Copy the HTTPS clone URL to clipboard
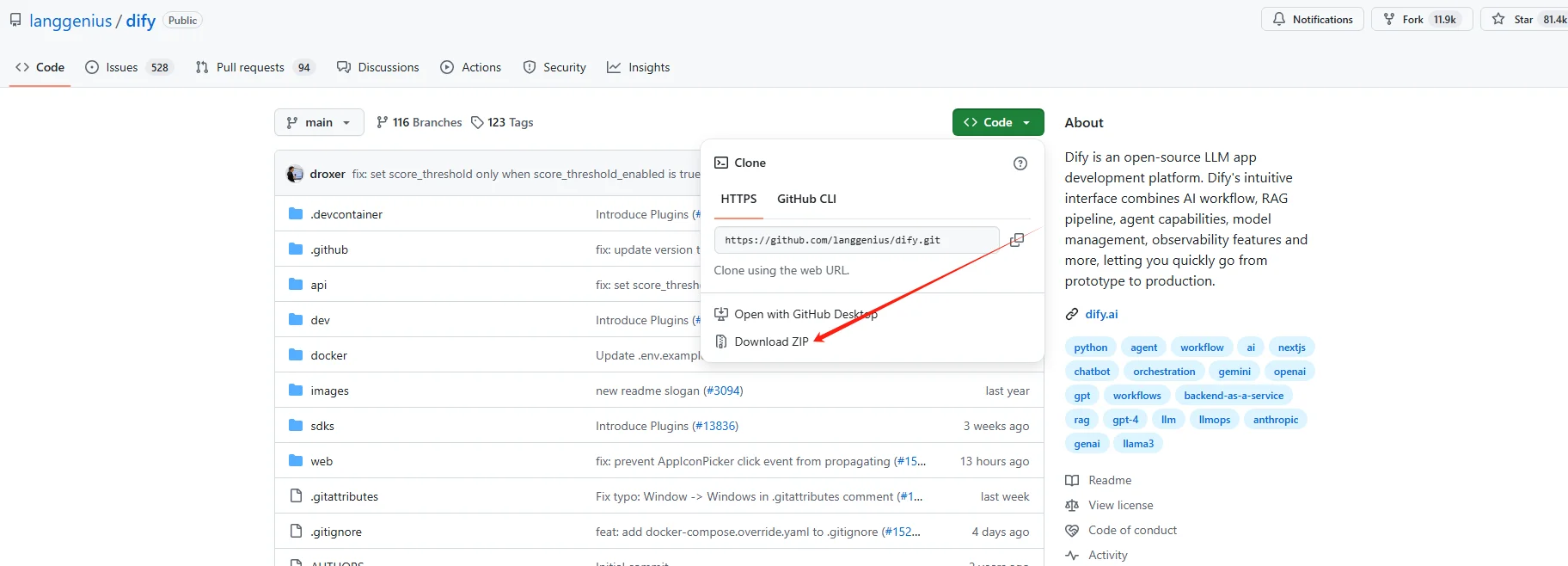 pyautogui.click(x=1016, y=240)
